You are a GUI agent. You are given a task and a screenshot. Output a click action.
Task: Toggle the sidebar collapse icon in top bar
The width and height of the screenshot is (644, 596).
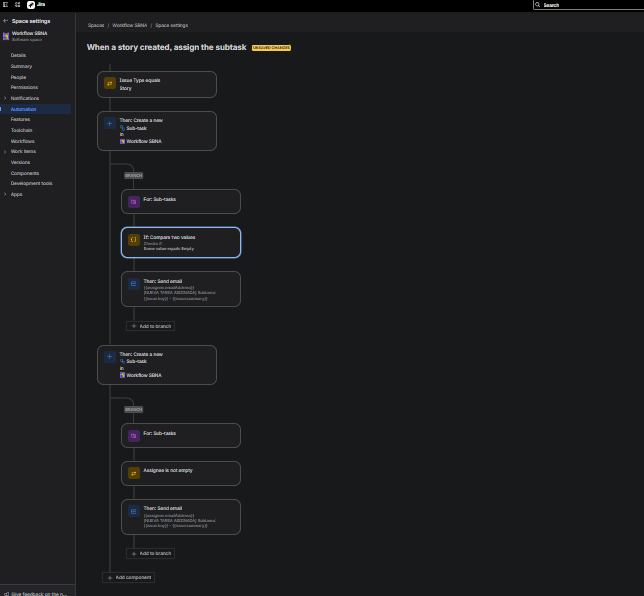pyautogui.click(x=6, y=5)
